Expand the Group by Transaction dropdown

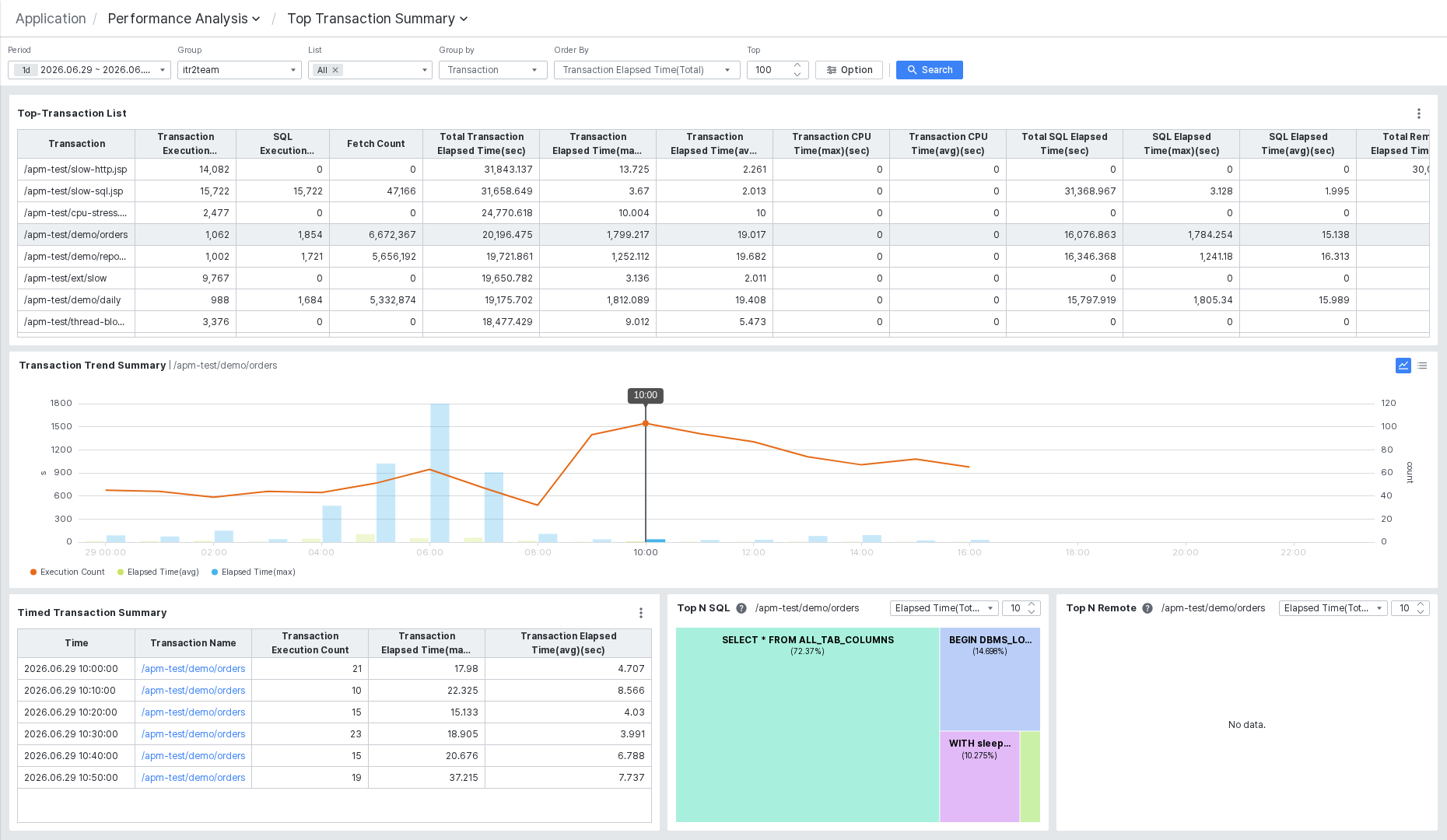click(x=493, y=70)
